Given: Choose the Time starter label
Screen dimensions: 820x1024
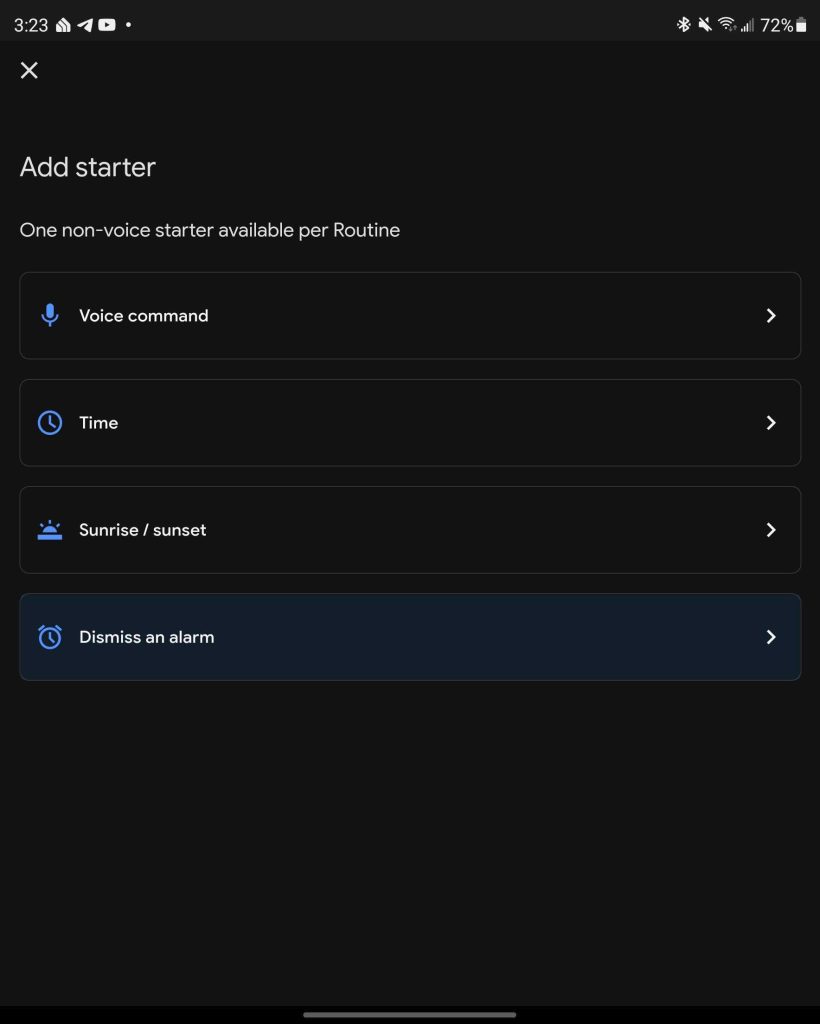Looking at the screenshot, I should pyautogui.click(x=99, y=423).
